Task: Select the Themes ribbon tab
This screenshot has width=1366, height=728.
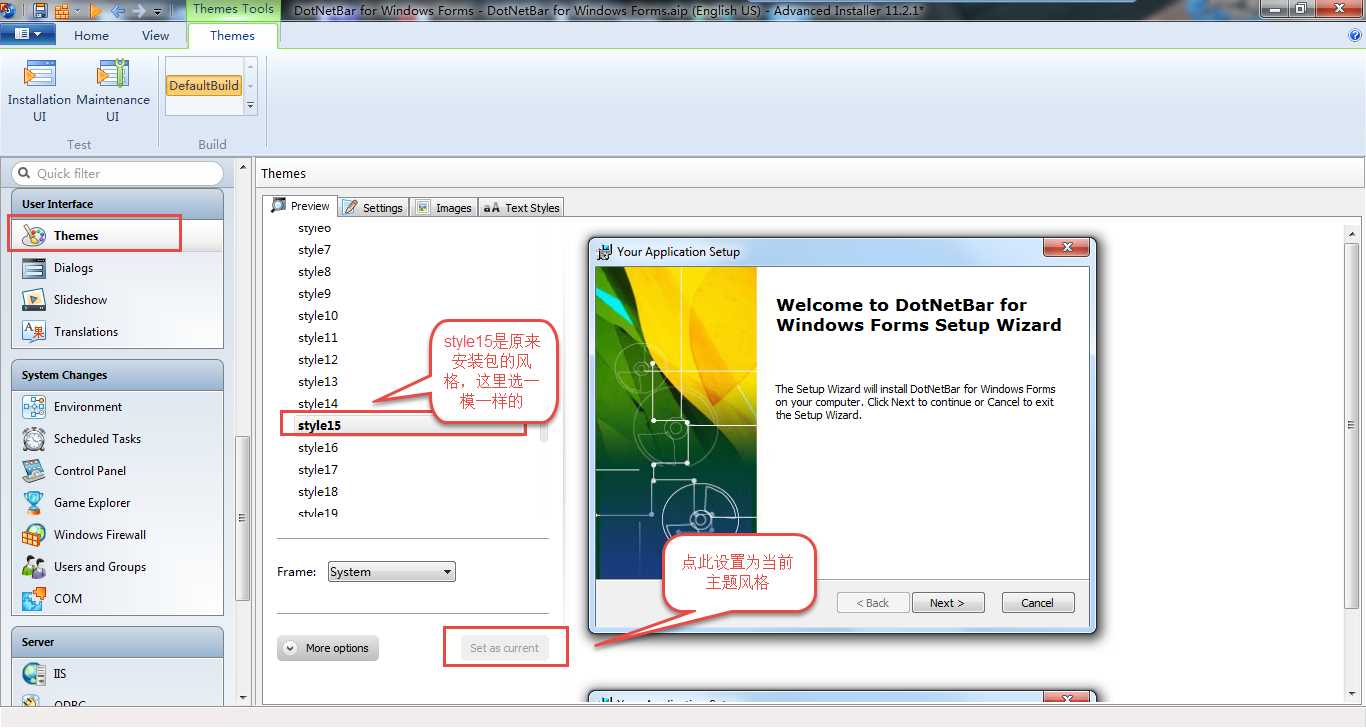Action: tap(232, 35)
